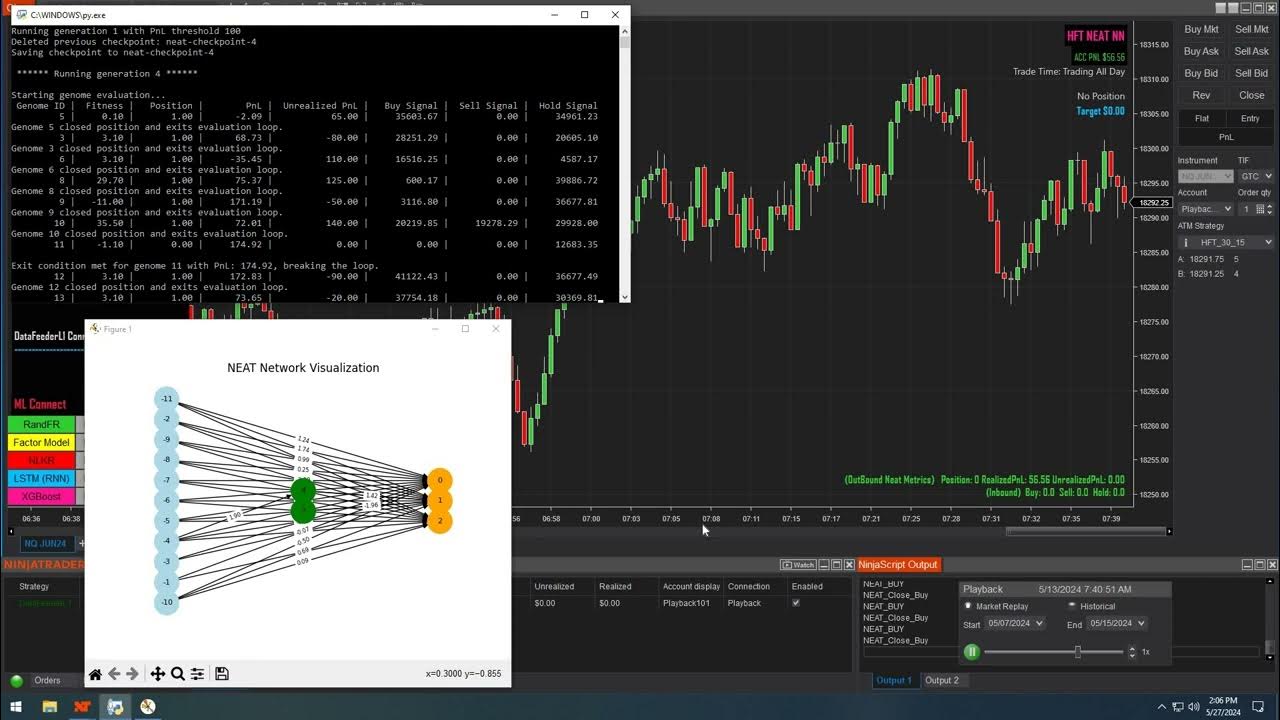Click the Flat button
The height and width of the screenshot is (720, 1280).
tap(1201, 118)
